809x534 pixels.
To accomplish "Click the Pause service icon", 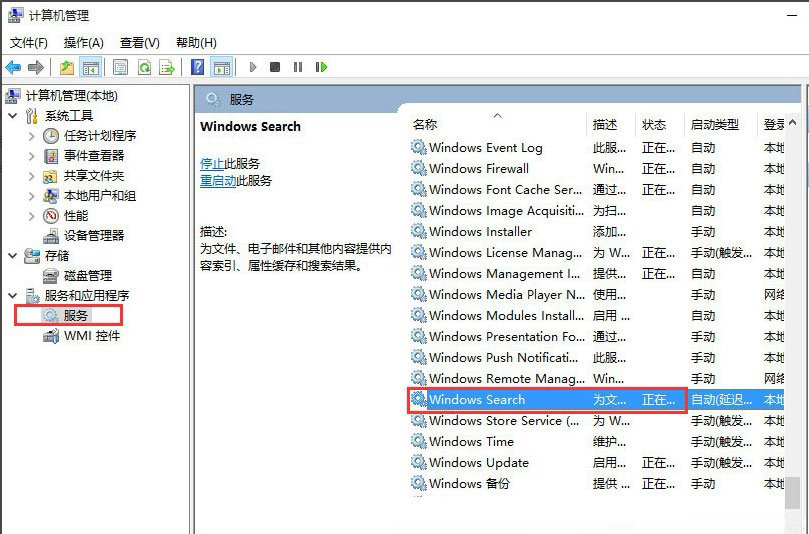I will (x=298, y=67).
